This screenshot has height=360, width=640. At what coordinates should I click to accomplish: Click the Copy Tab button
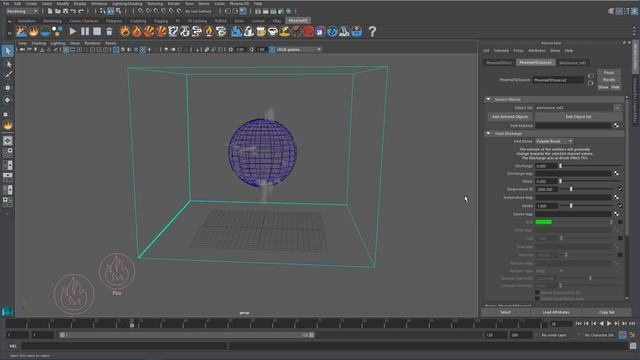(607, 312)
